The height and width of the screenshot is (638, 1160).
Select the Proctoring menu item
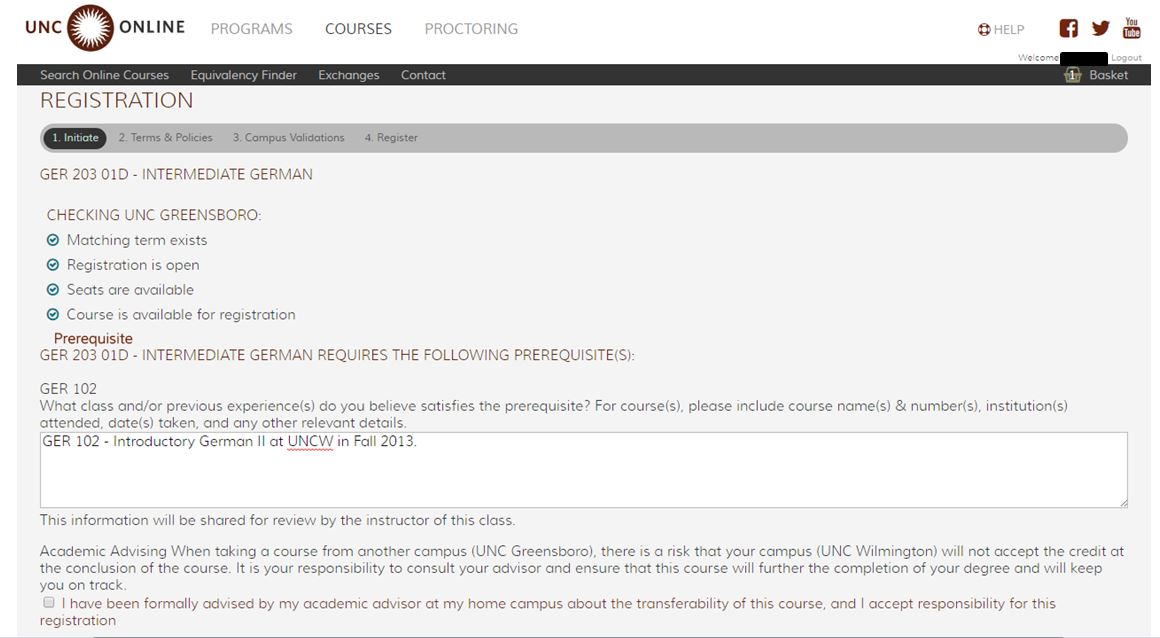tap(471, 29)
